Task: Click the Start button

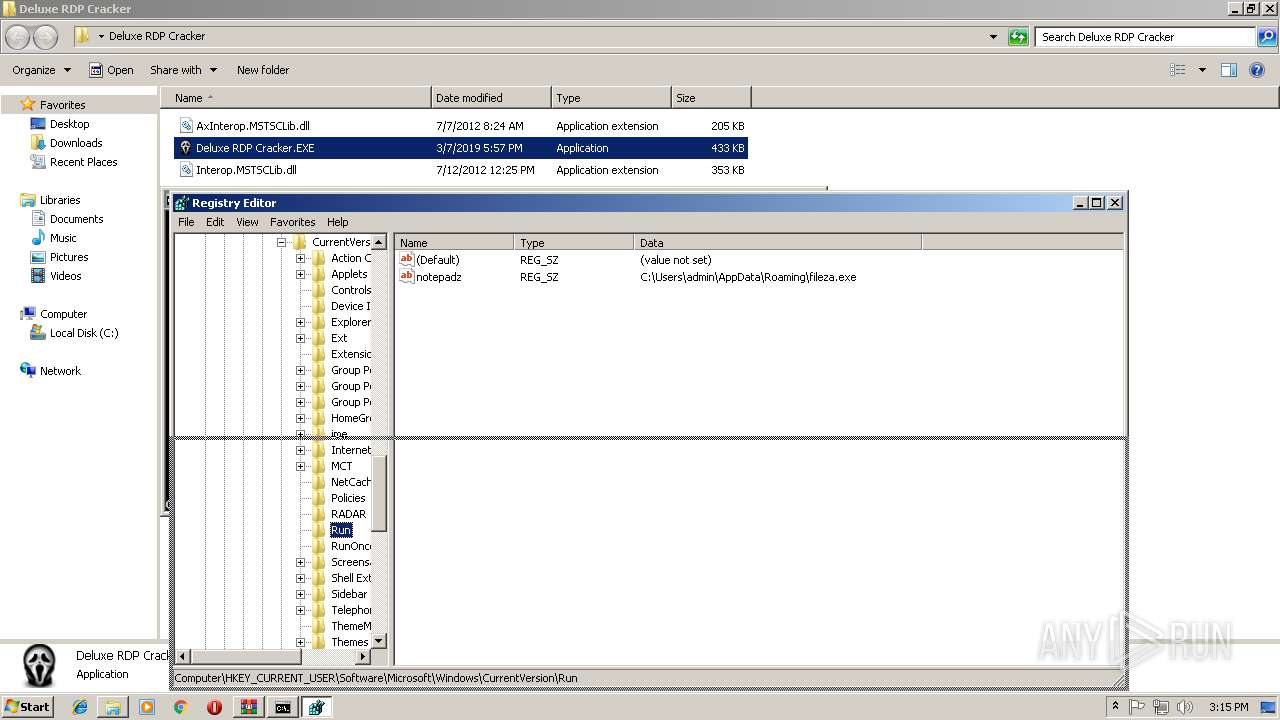Action: (28, 707)
